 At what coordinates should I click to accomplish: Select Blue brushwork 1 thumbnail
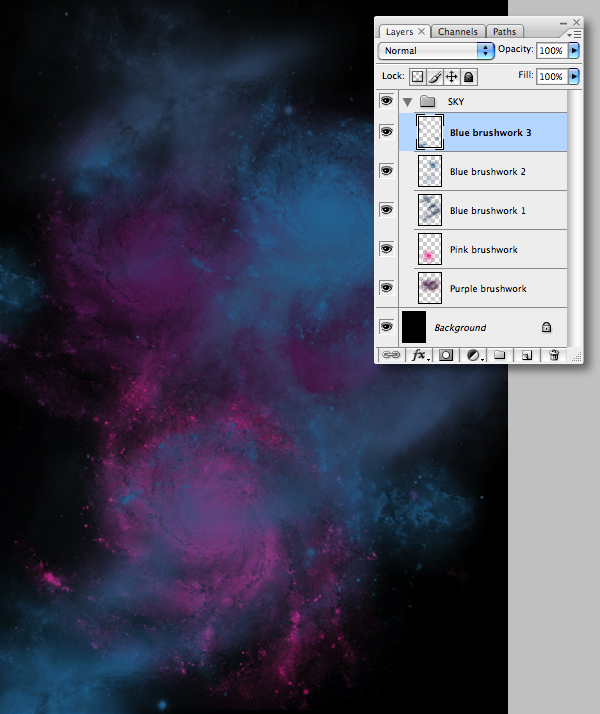click(x=430, y=210)
